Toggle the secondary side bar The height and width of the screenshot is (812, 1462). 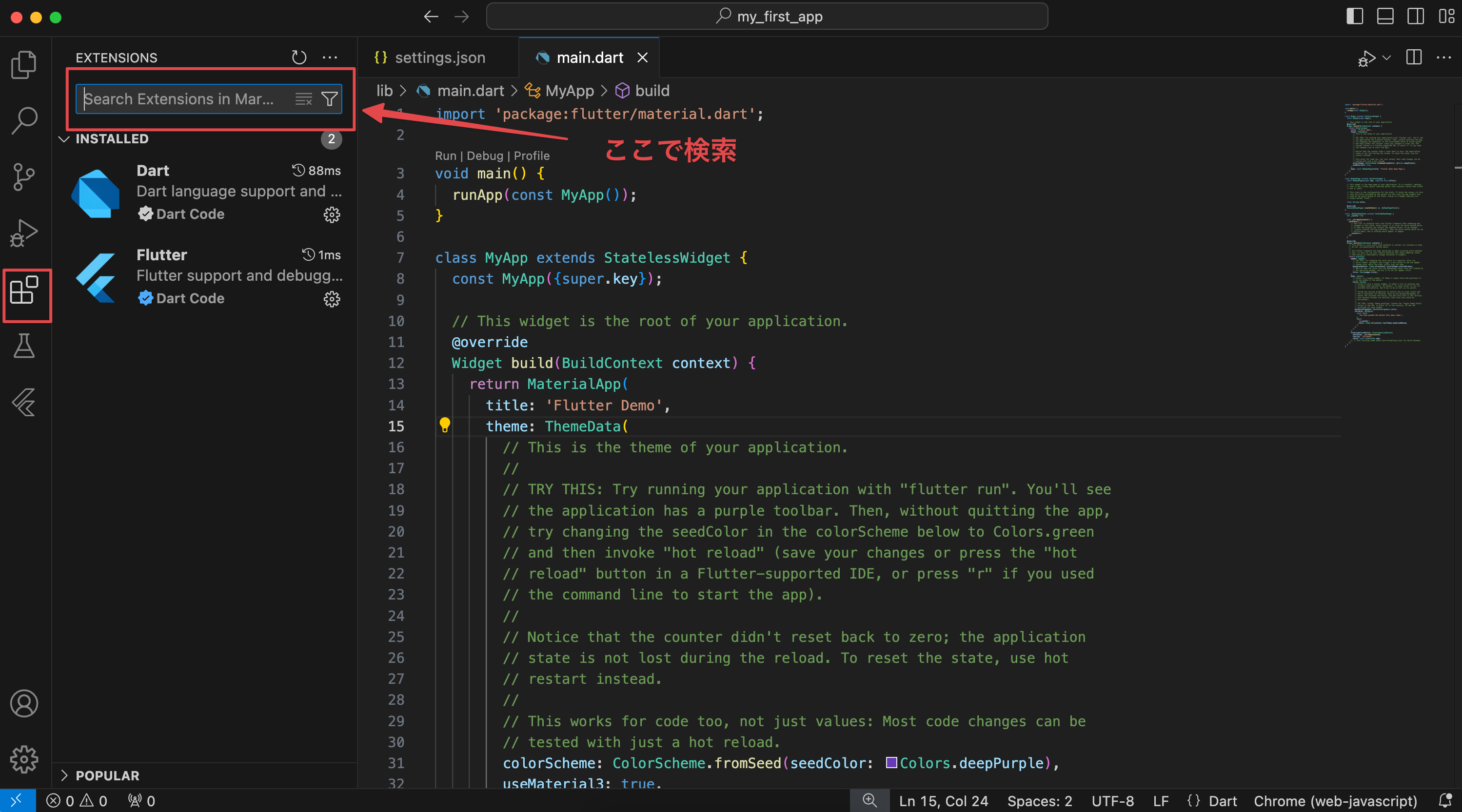point(1416,17)
